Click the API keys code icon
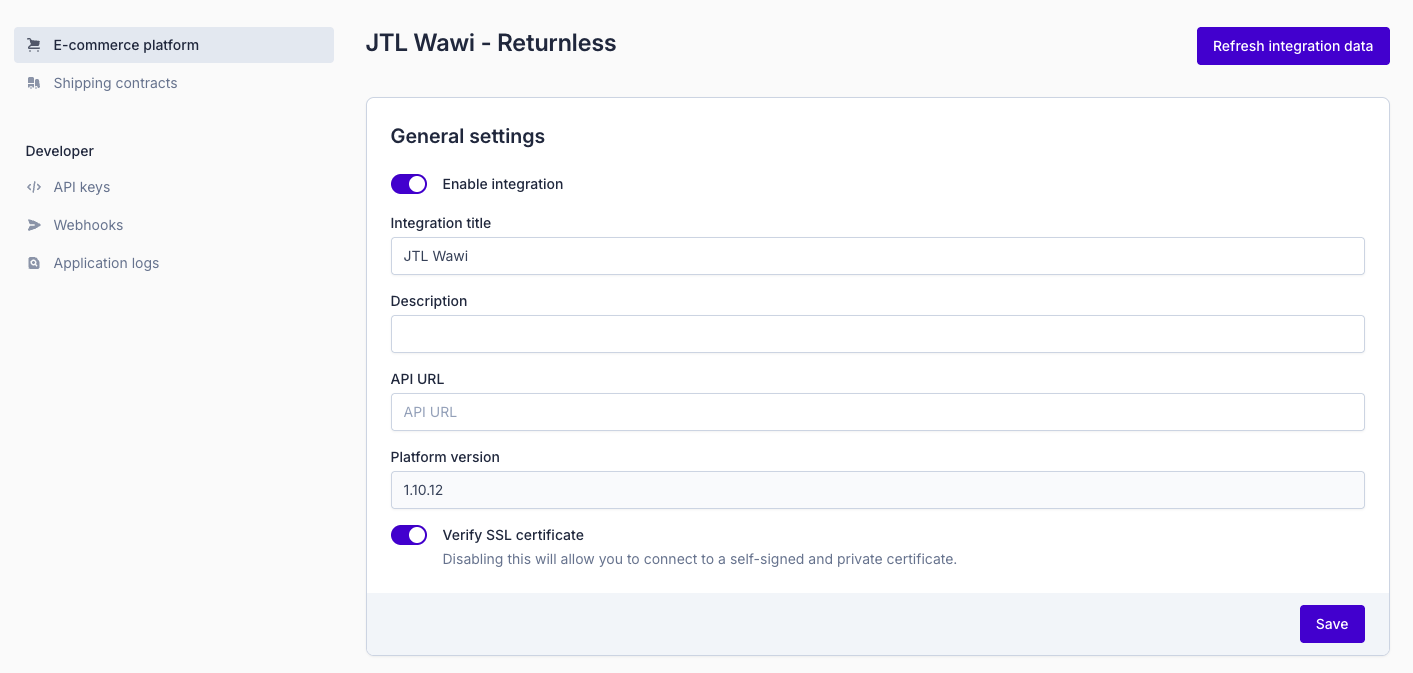This screenshot has height=673, width=1413. tap(34, 187)
